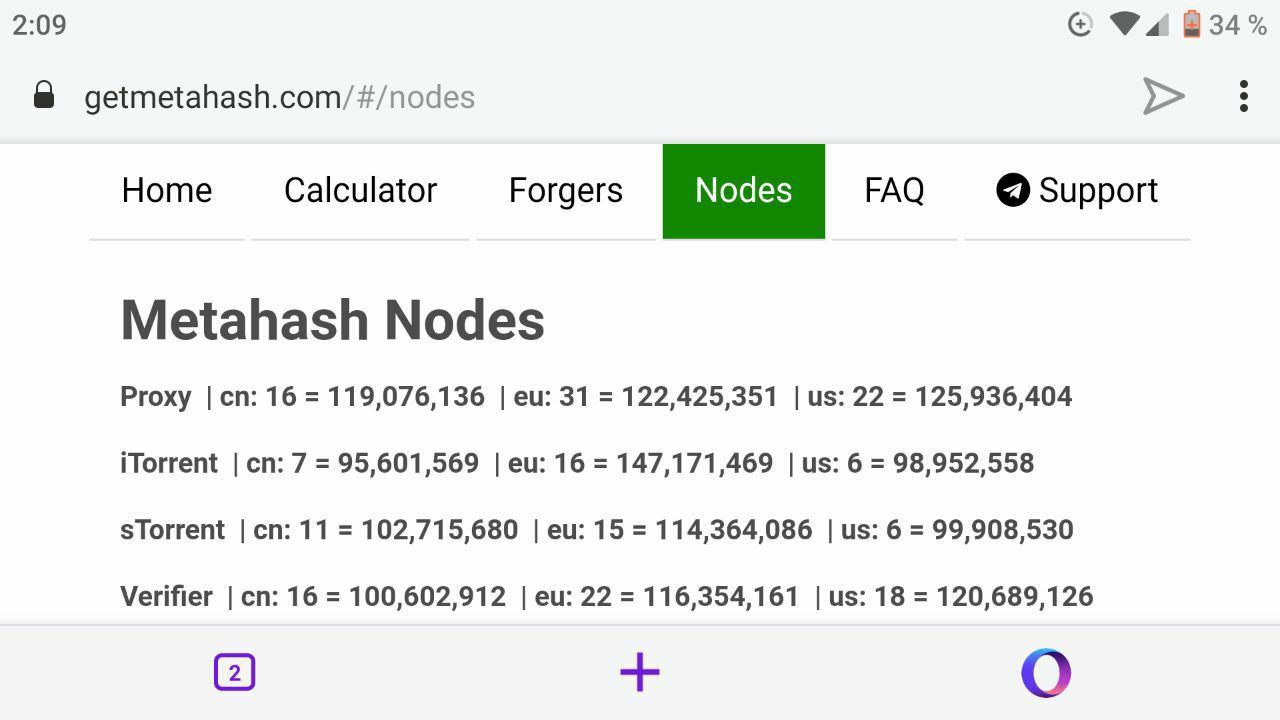Tap the sTorrent row label
The height and width of the screenshot is (720, 1280).
(172, 530)
